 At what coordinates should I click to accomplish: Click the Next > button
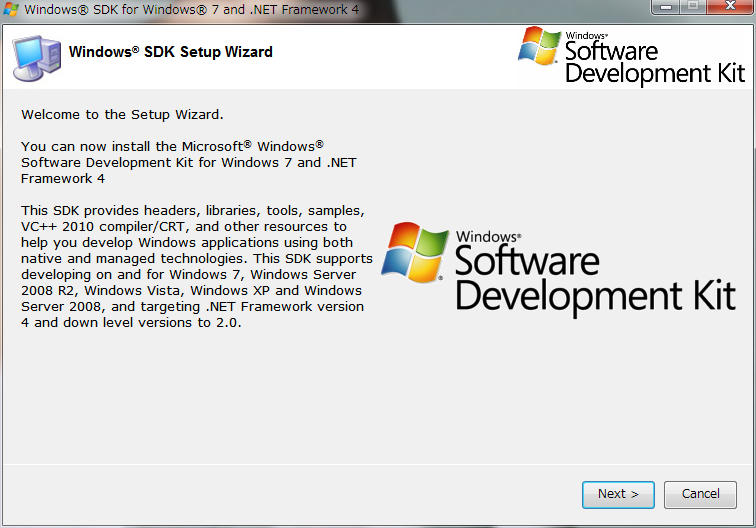point(618,494)
